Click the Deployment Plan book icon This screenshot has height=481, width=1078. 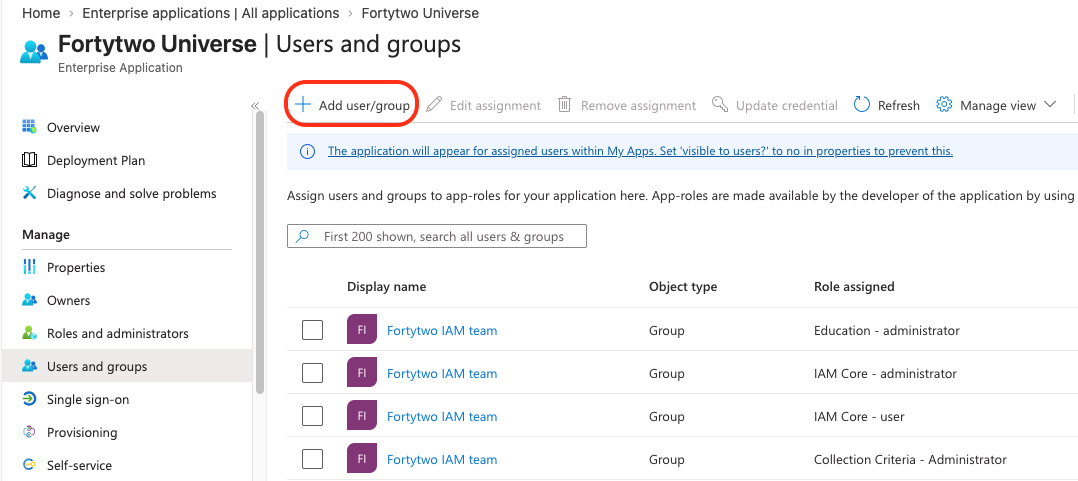click(x=29, y=160)
